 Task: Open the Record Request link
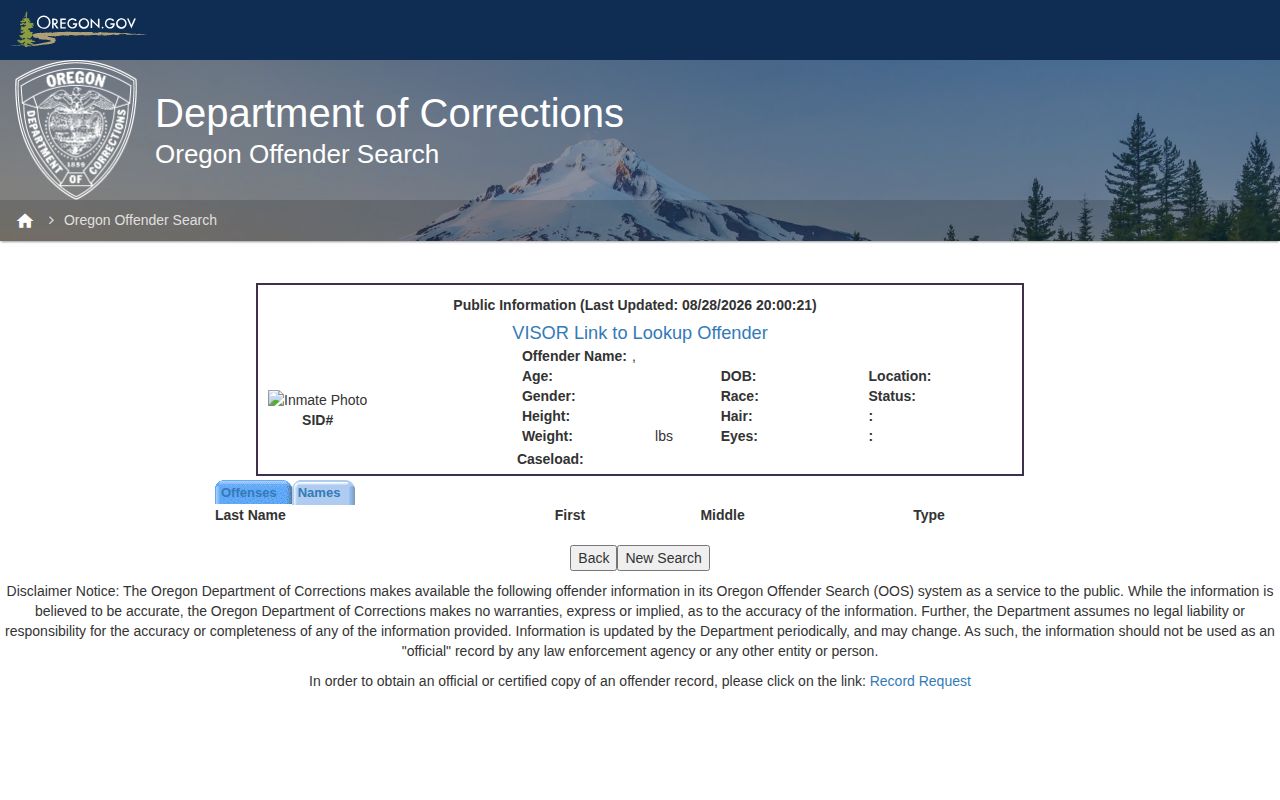pos(920,681)
